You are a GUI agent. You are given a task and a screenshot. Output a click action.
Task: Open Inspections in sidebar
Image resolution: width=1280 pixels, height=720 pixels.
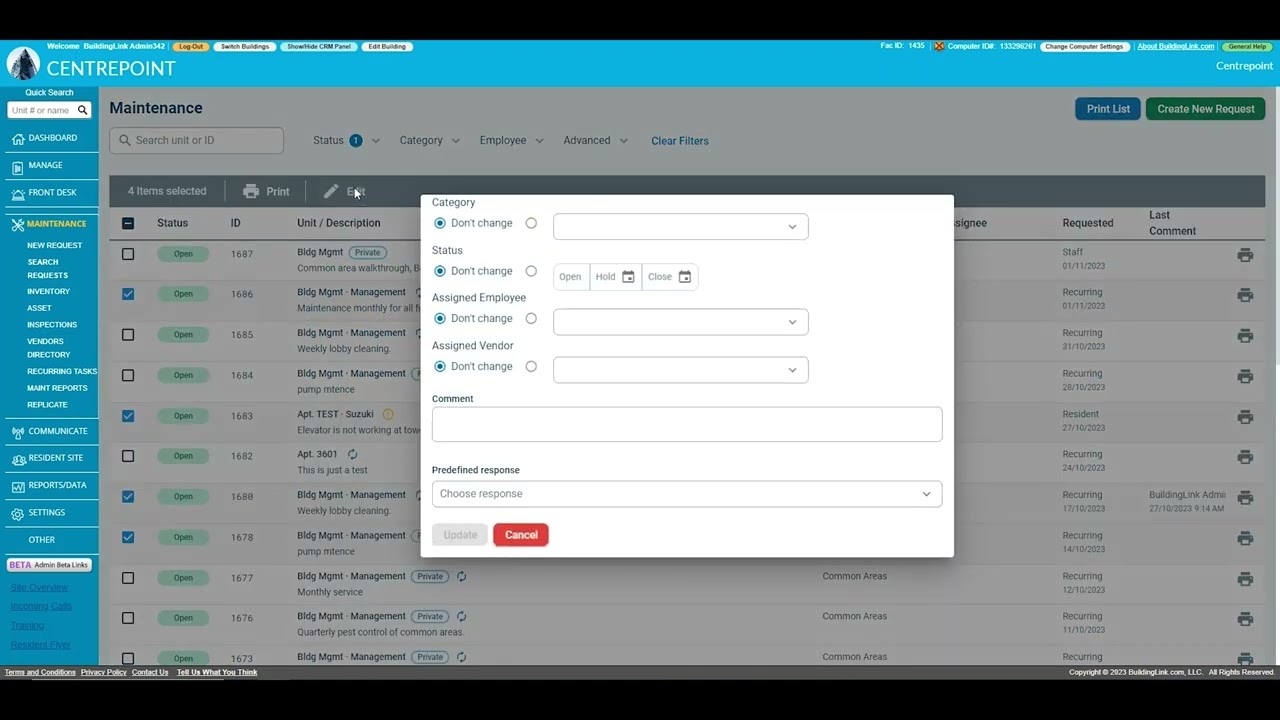click(x=52, y=325)
